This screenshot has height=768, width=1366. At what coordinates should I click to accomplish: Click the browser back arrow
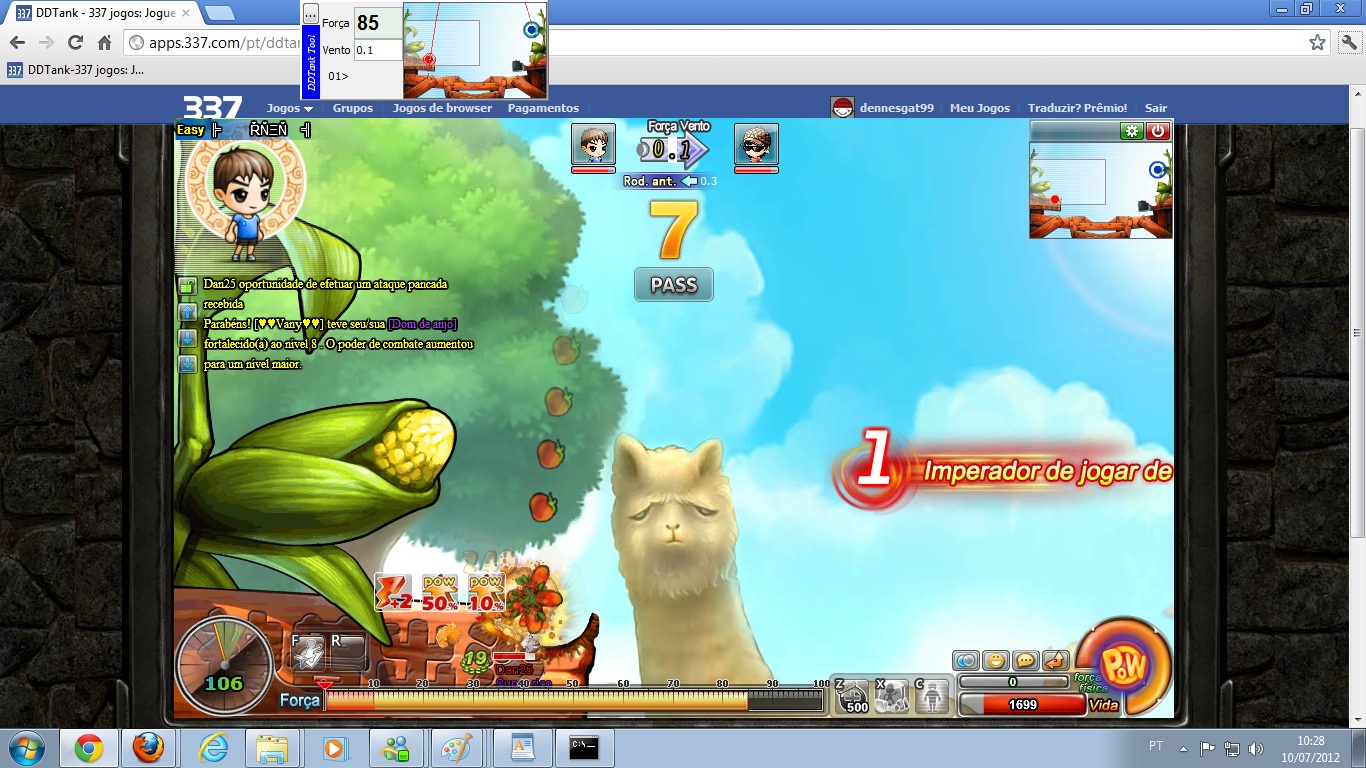(x=17, y=43)
